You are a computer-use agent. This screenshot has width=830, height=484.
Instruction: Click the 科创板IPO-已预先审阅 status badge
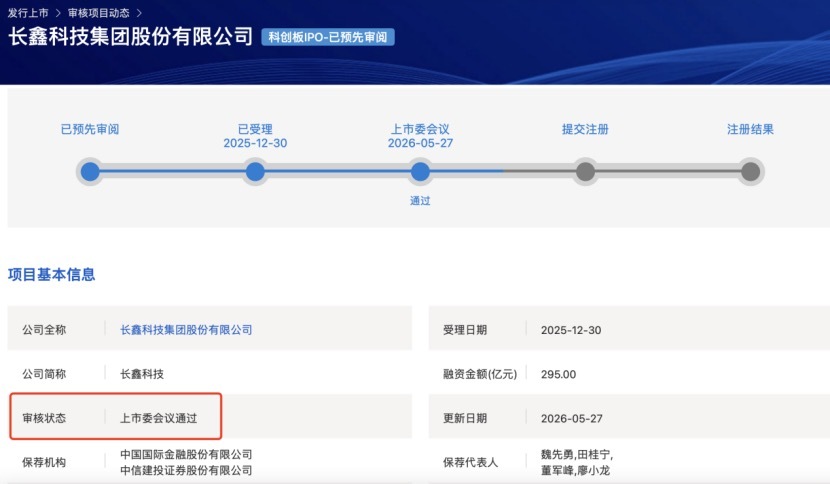click(328, 37)
